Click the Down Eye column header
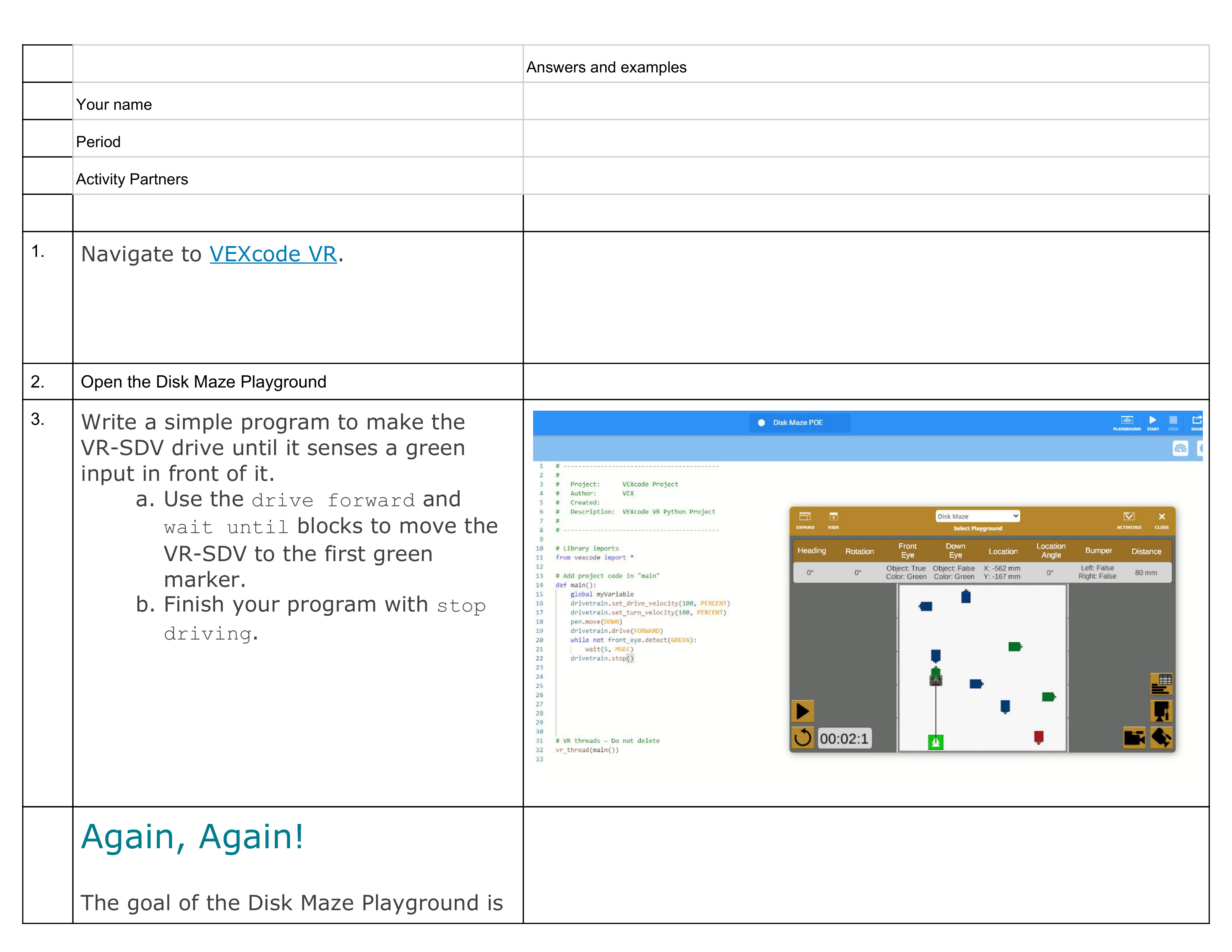 coord(955,550)
